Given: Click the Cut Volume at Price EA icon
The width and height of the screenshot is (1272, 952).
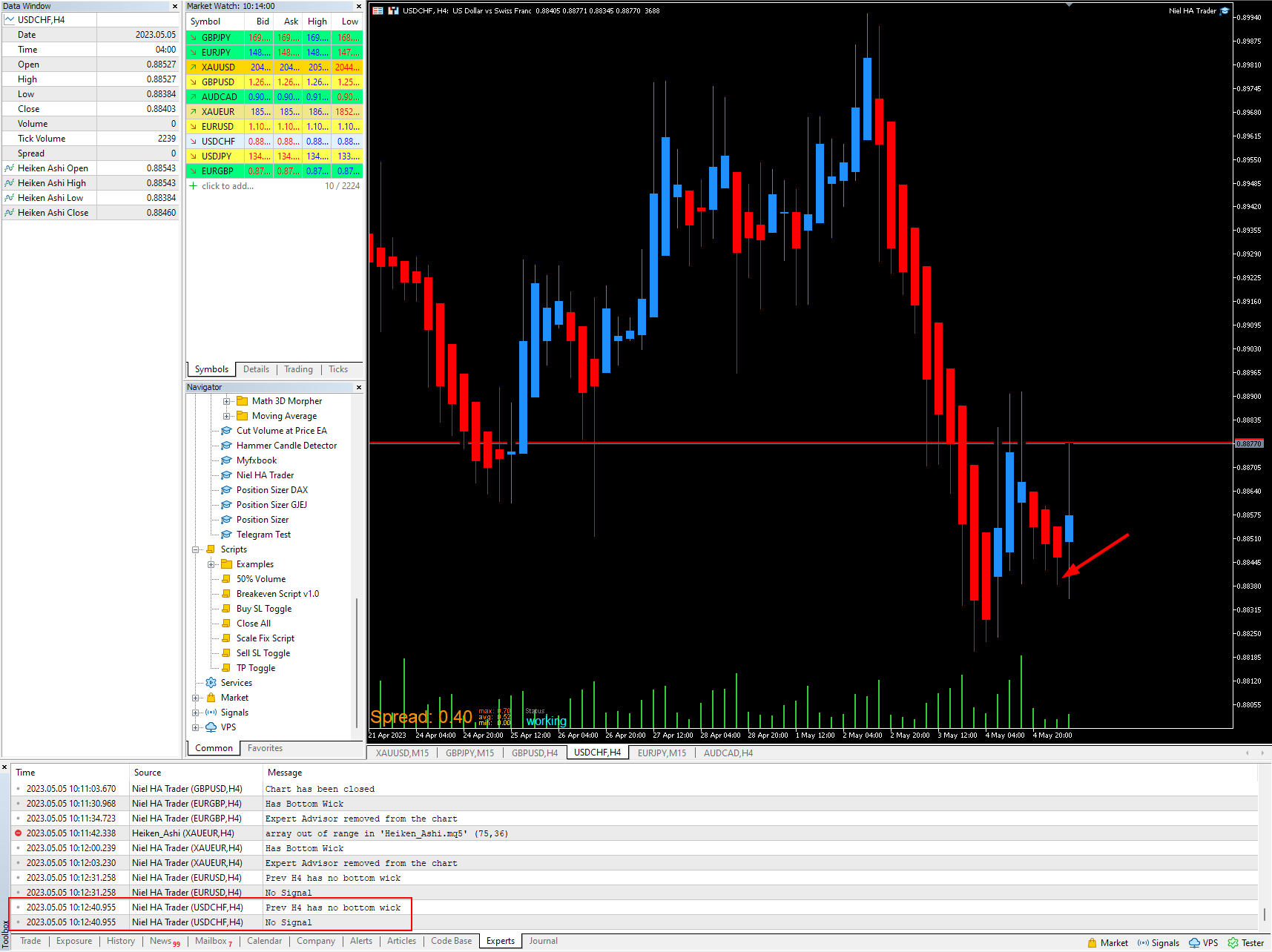Looking at the screenshot, I should [227, 431].
